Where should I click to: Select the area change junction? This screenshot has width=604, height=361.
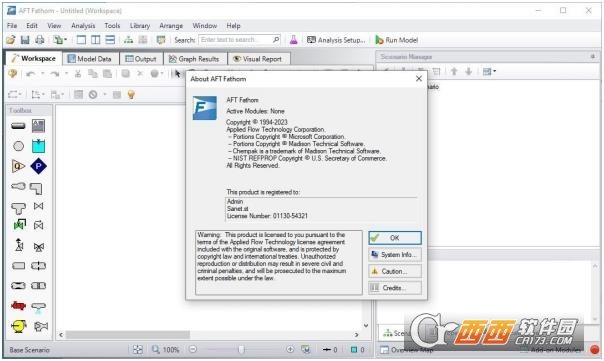18,186
